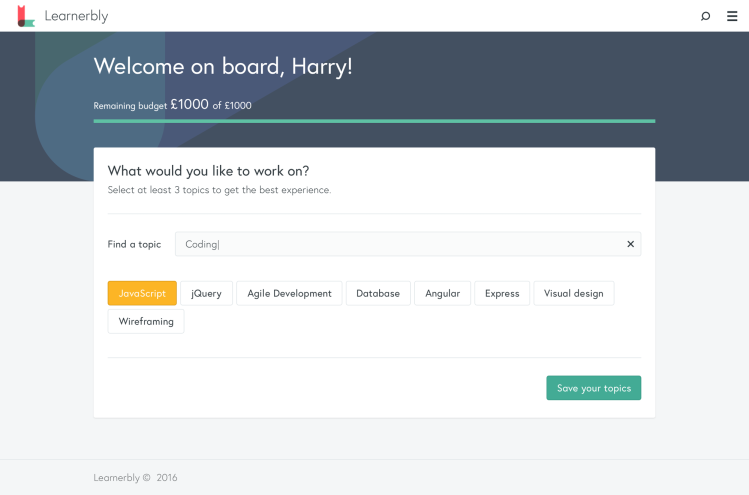Click the Learnerbly logo icon

tap(26, 16)
